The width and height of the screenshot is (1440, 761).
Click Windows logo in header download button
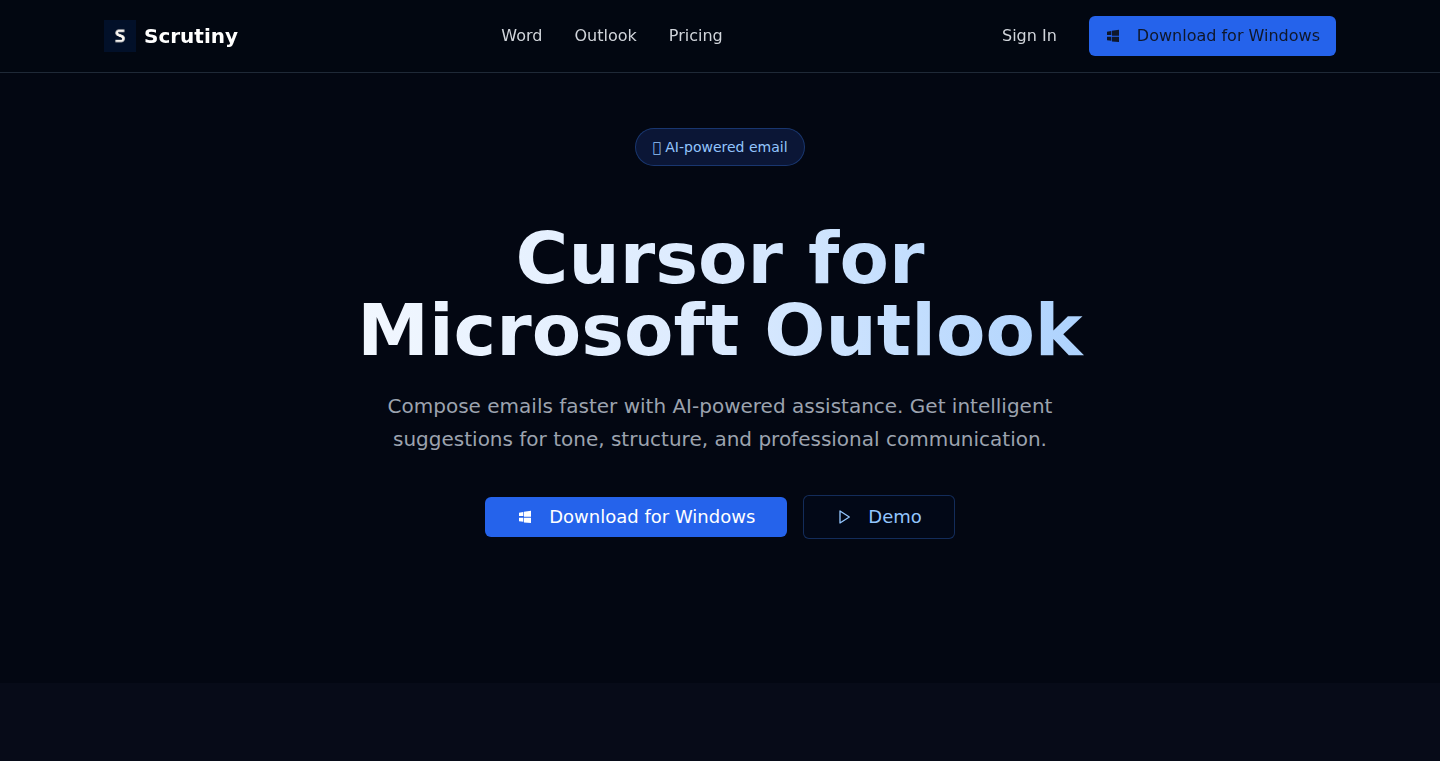(x=1113, y=36)
